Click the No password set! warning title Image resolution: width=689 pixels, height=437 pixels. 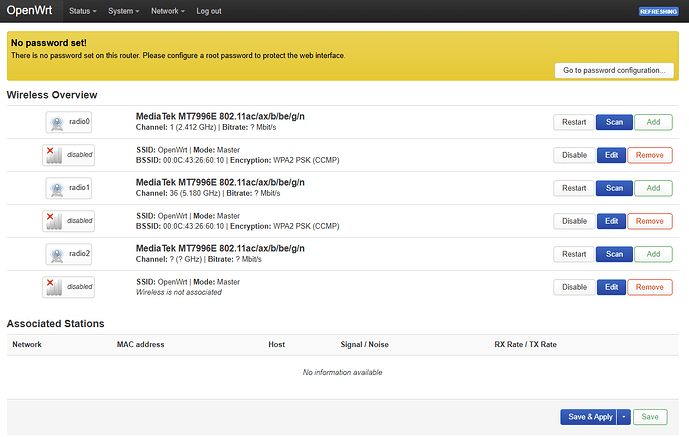click(49, 43)
